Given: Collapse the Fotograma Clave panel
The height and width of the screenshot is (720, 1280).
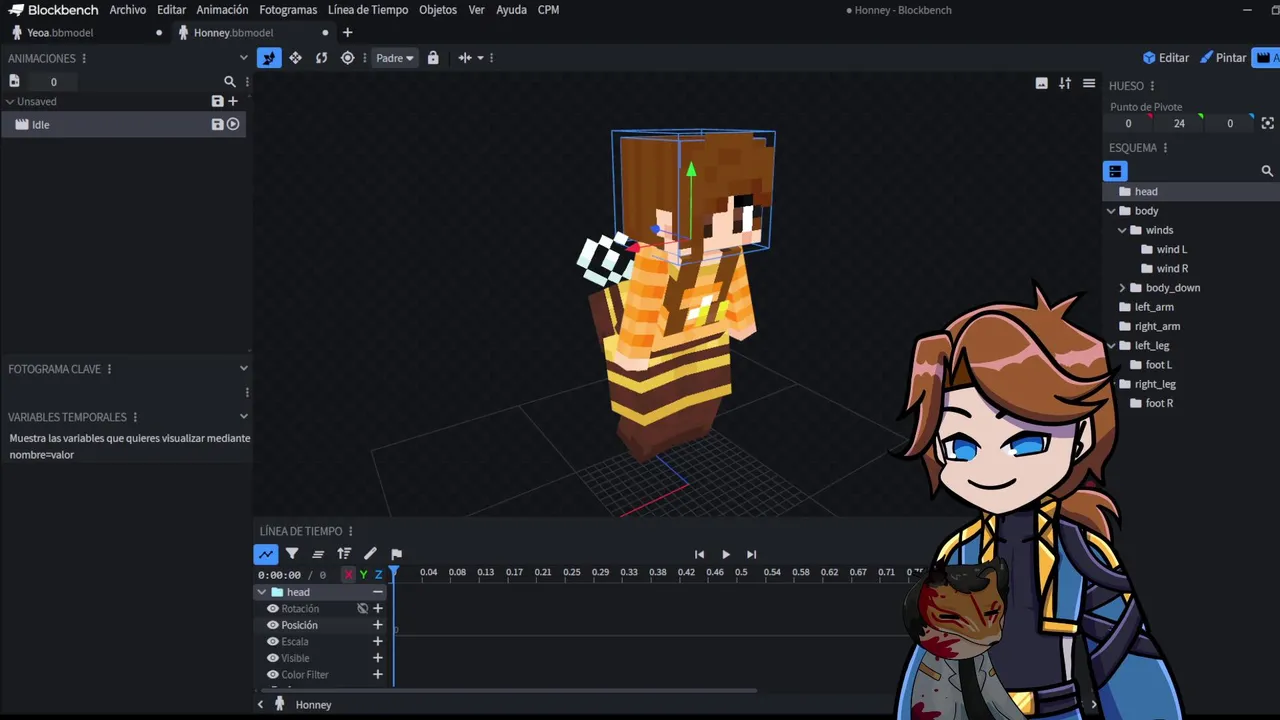Looking at the screenshot, I should click(243, 369).
